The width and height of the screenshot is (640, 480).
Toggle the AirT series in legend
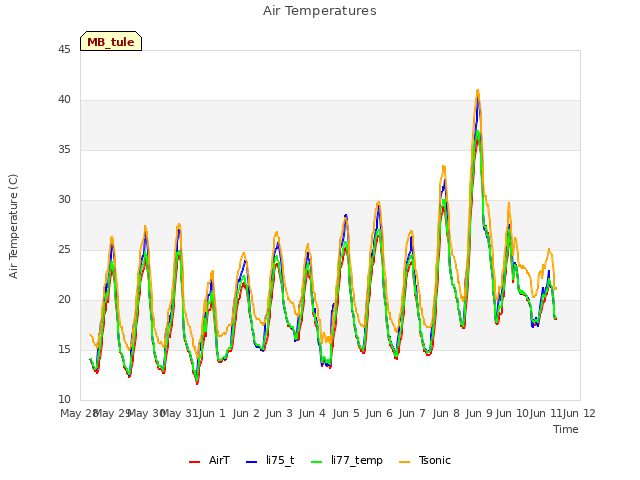pyautogui.click(x=209, y=460)
